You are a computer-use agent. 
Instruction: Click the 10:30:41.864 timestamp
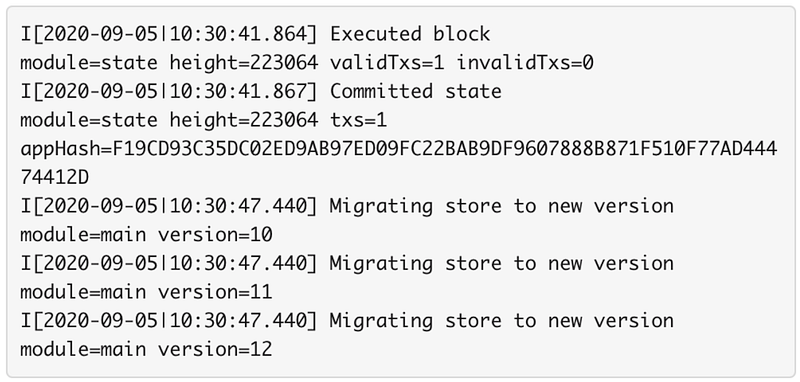click(239, 34)
